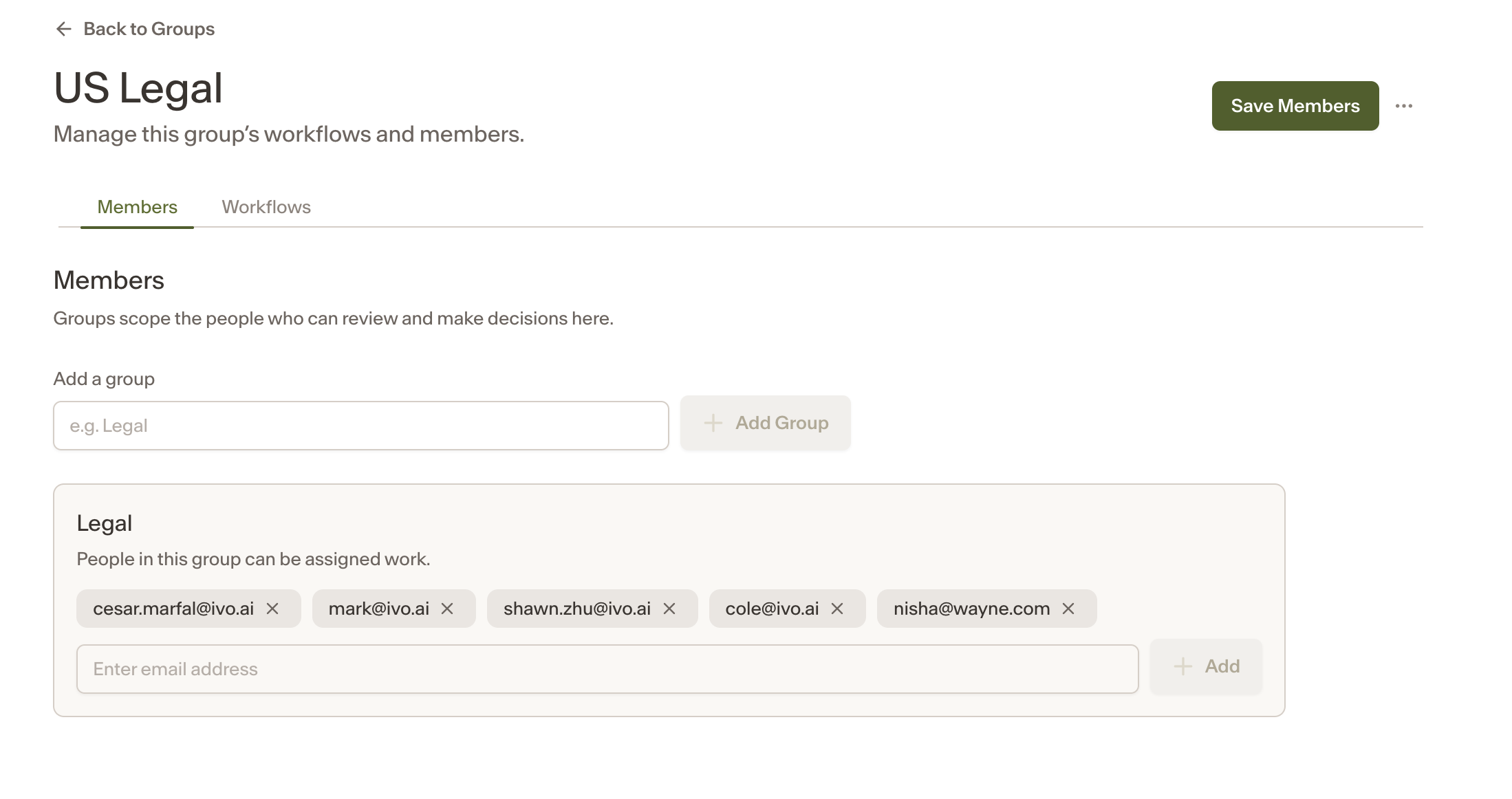This screenshot has height=799, width=1512.
Task: Click the nisha@wayne.com email text
Action: click(971, 609)
